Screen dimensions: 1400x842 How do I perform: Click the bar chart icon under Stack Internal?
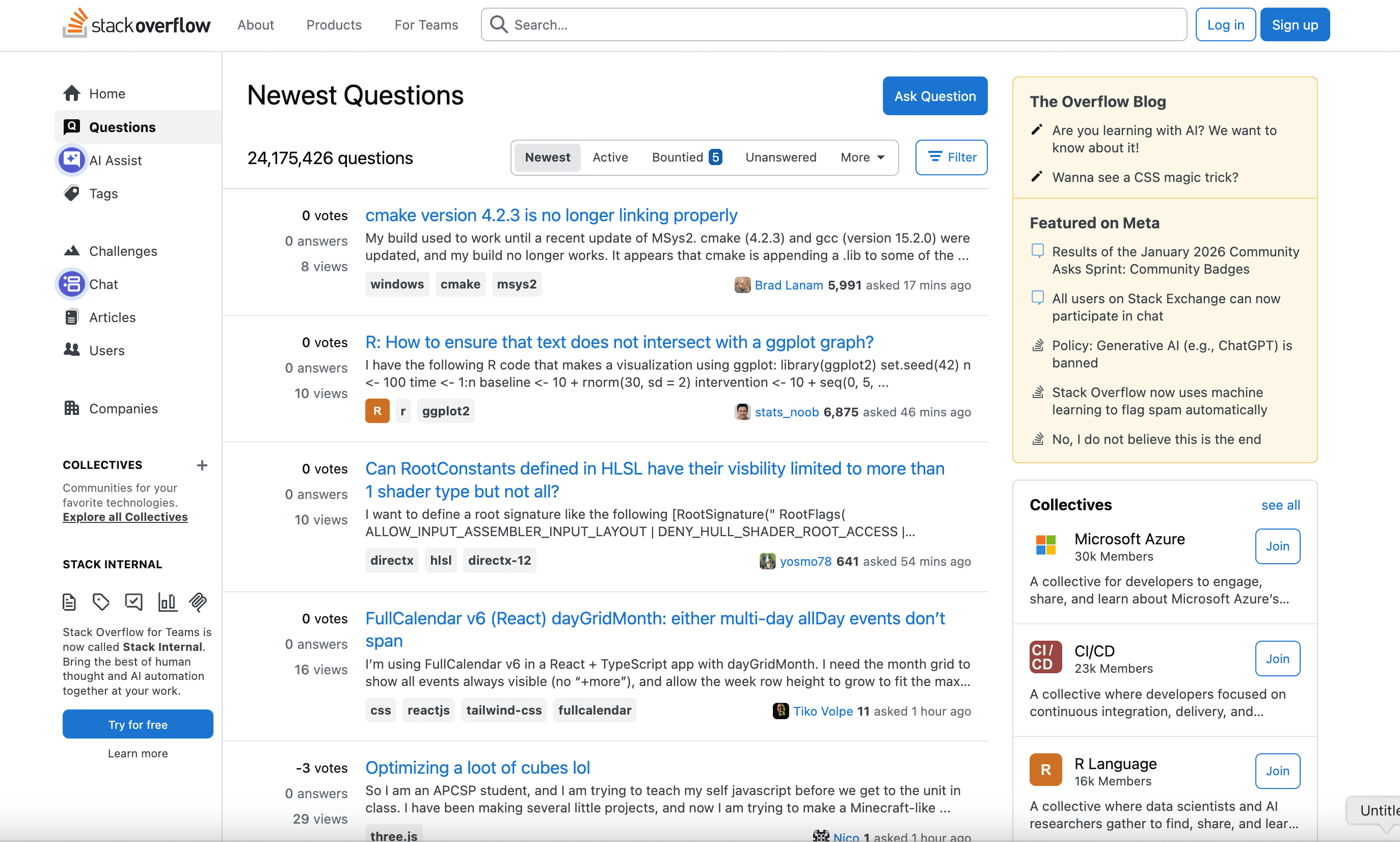click(x=167, y=601)
